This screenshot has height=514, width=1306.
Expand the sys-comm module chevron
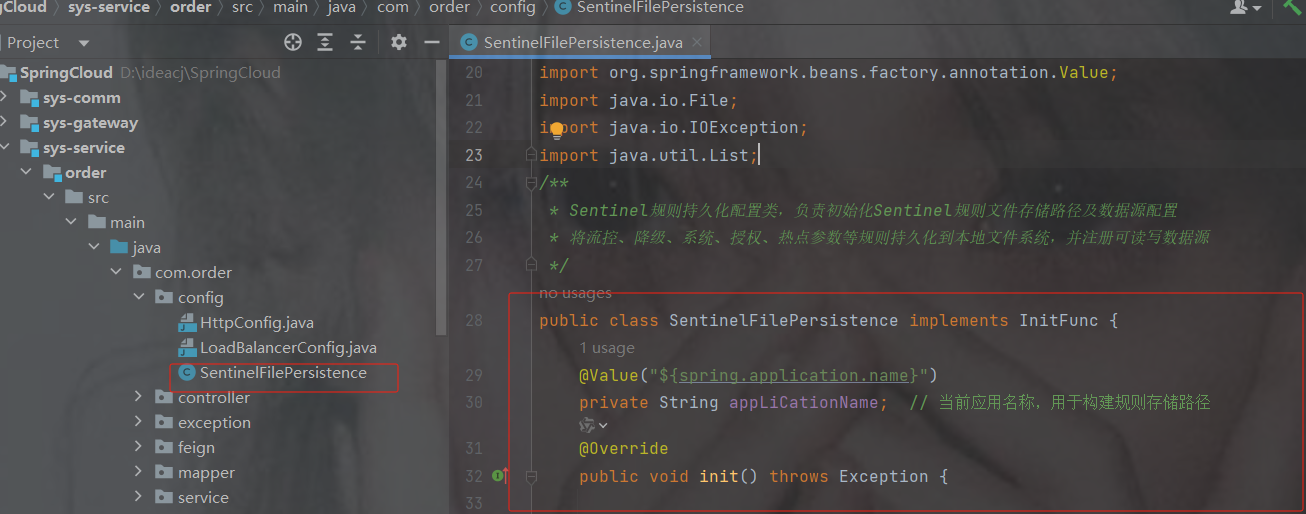coord(6,98)
